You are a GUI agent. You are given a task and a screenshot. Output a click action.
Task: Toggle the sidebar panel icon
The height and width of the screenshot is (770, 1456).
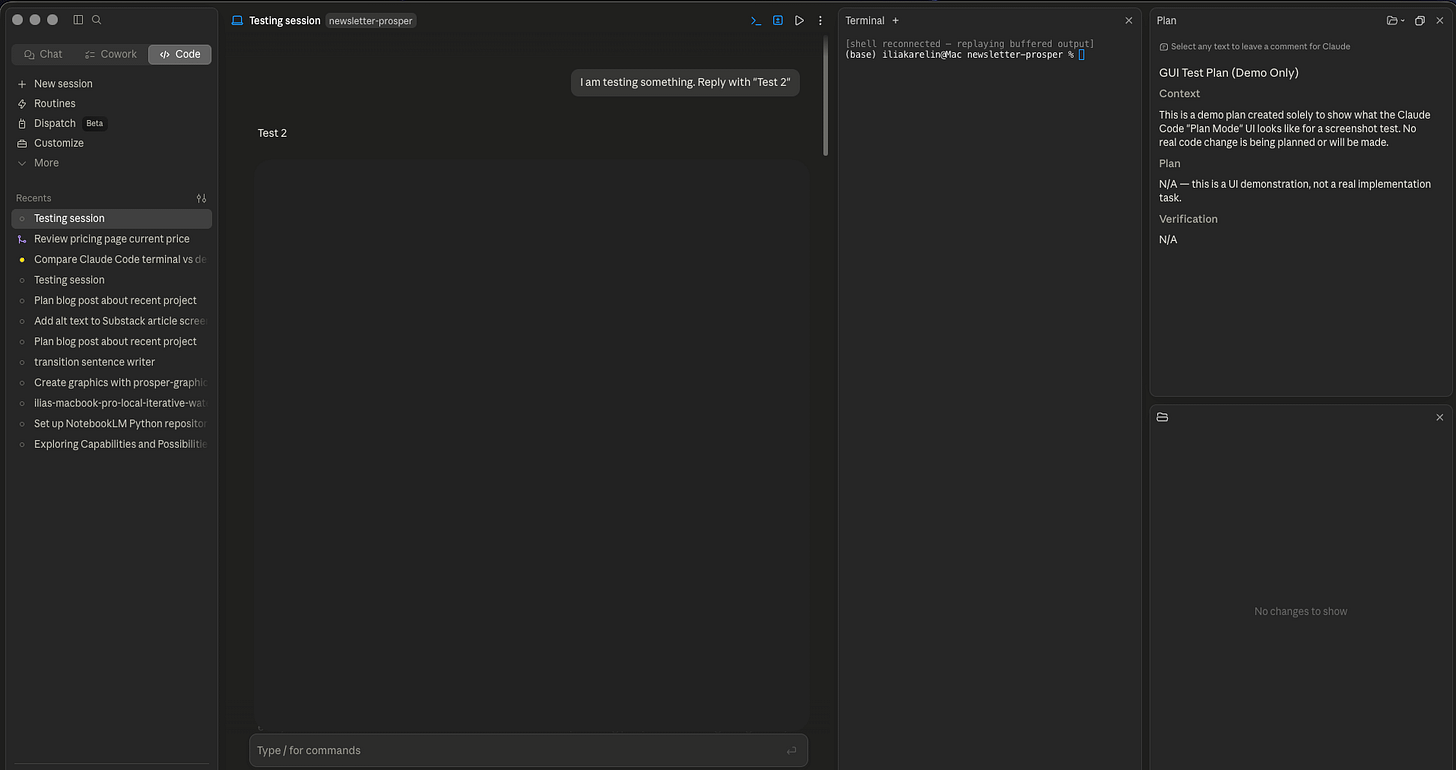[x=79, y=20]
